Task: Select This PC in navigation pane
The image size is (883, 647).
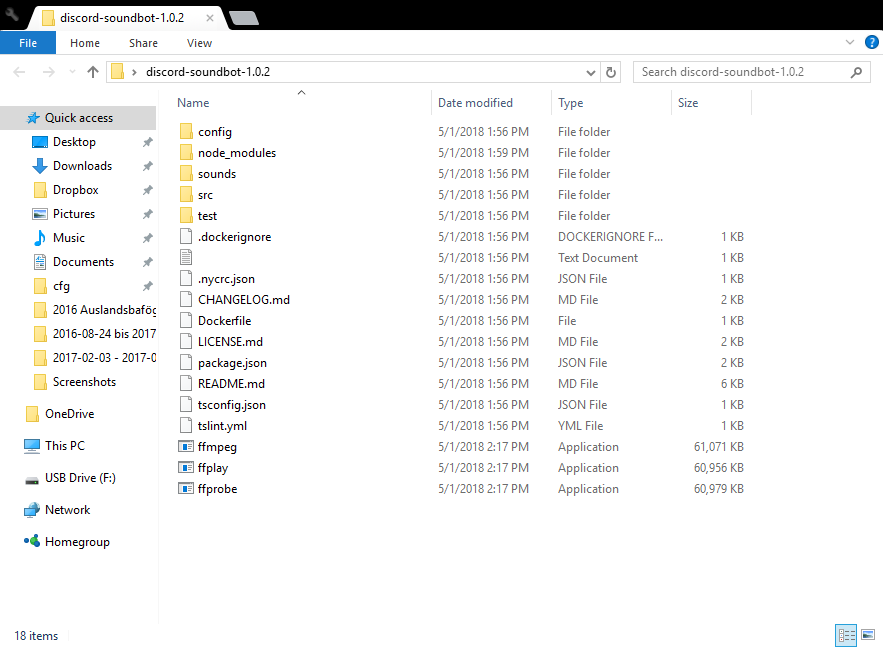Action: click(x=65, y=446)
